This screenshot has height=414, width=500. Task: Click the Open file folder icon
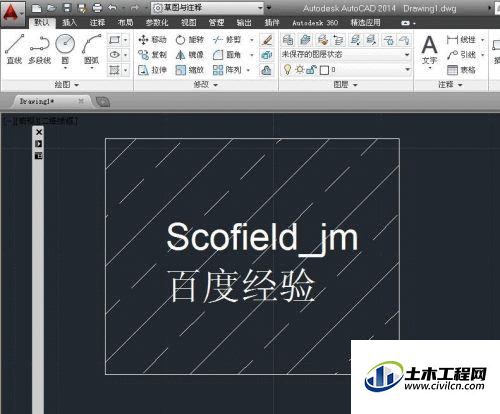(51, 8)
